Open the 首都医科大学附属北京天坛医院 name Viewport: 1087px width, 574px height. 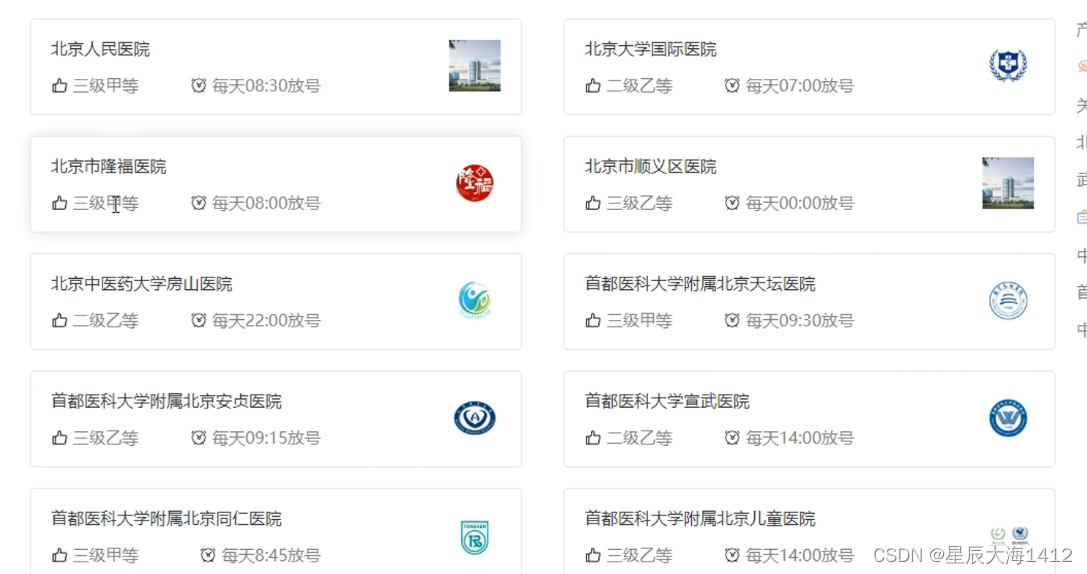coord(700,284)
